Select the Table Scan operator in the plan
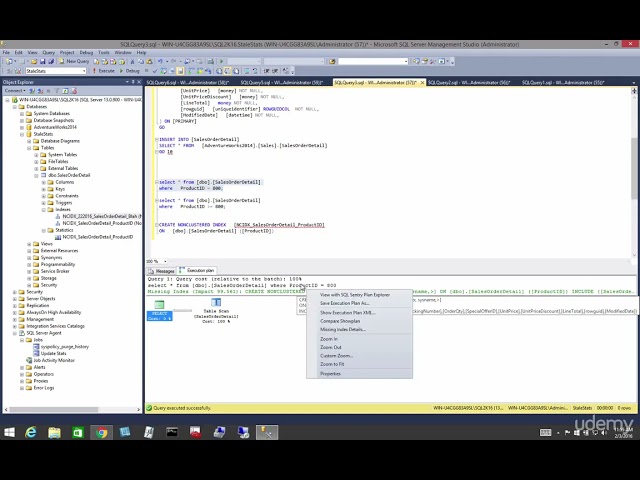This screenshot has height=480, width=640. tap(216, 310)
